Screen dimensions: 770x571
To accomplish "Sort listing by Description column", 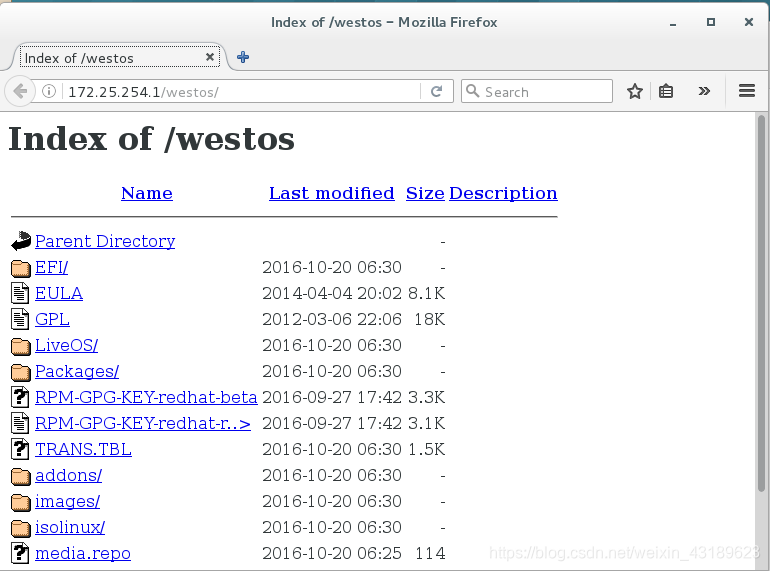I will [x=503, y=193].
